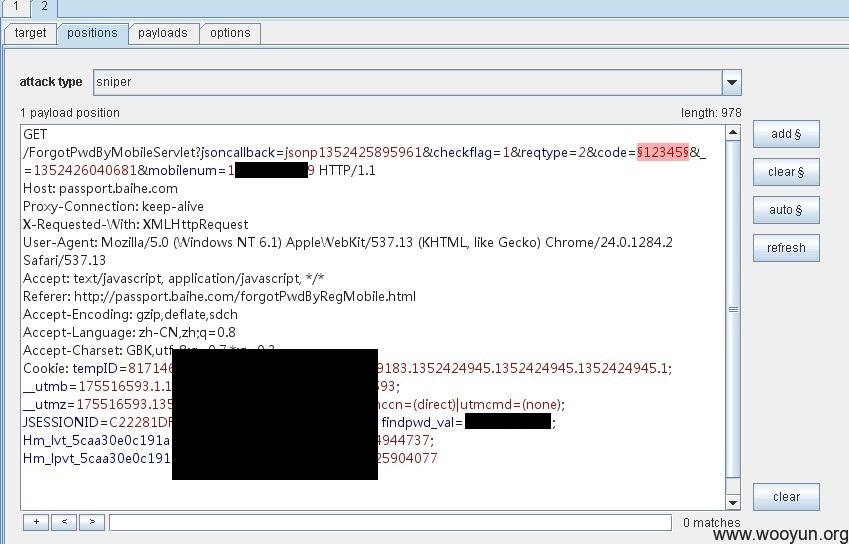Image resolution: width=849 pixels, height=544 pixels.
Task: Click the Safari/537.13 text
Action: pyautogui.click(x=64, y=260)
